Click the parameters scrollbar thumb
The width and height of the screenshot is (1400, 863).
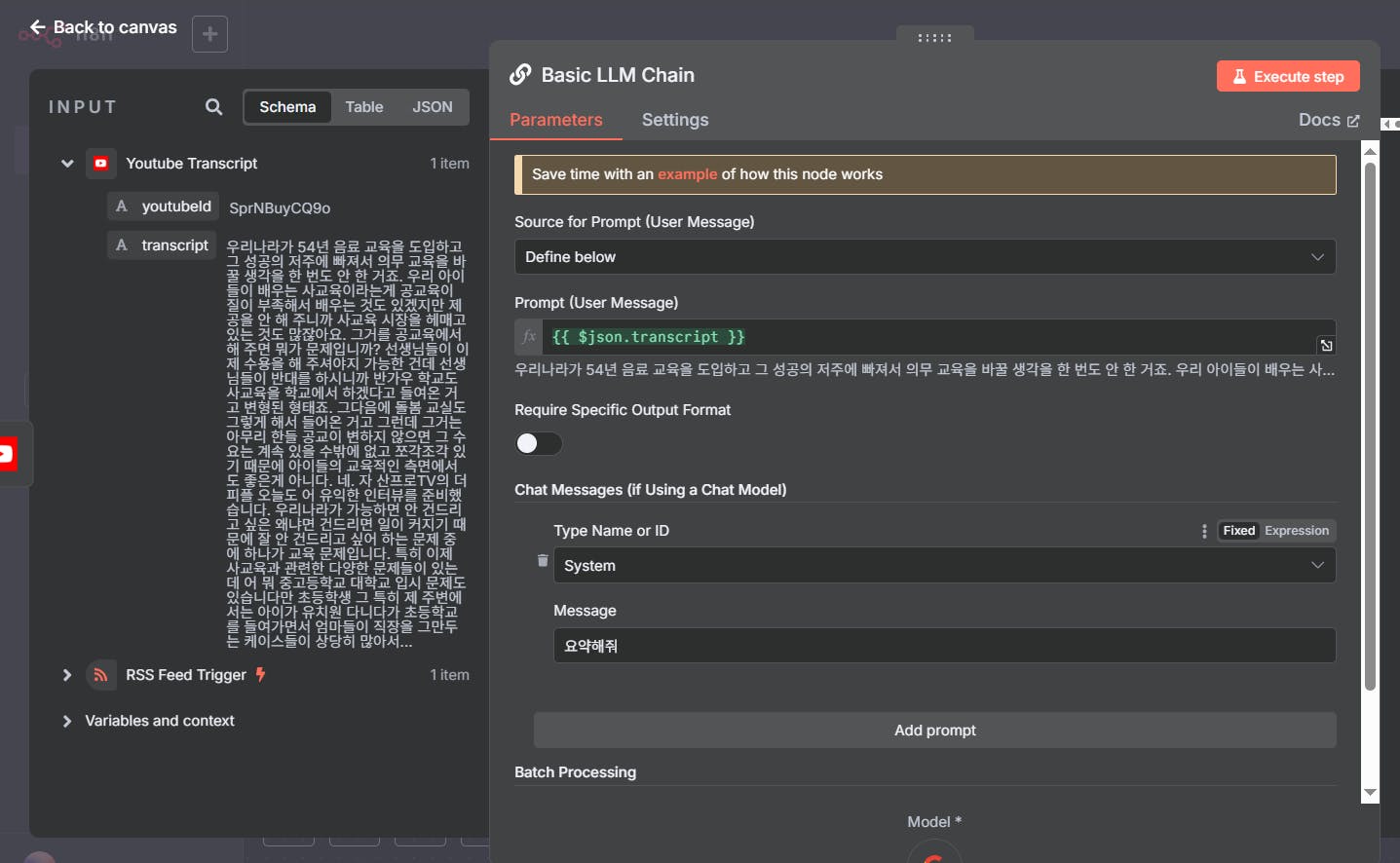(1370, 426)
